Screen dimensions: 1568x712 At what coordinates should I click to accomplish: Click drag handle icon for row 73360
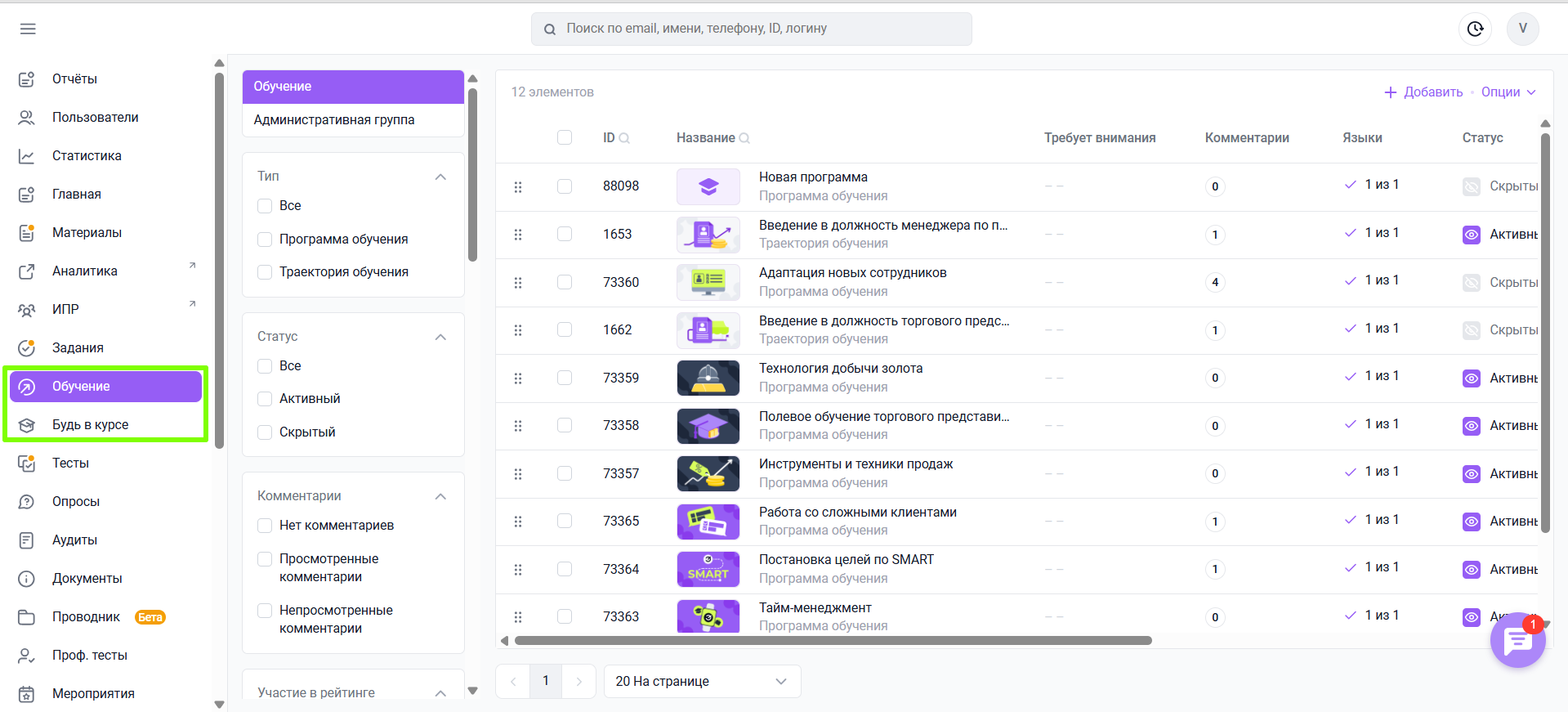[x=518, y=283]
